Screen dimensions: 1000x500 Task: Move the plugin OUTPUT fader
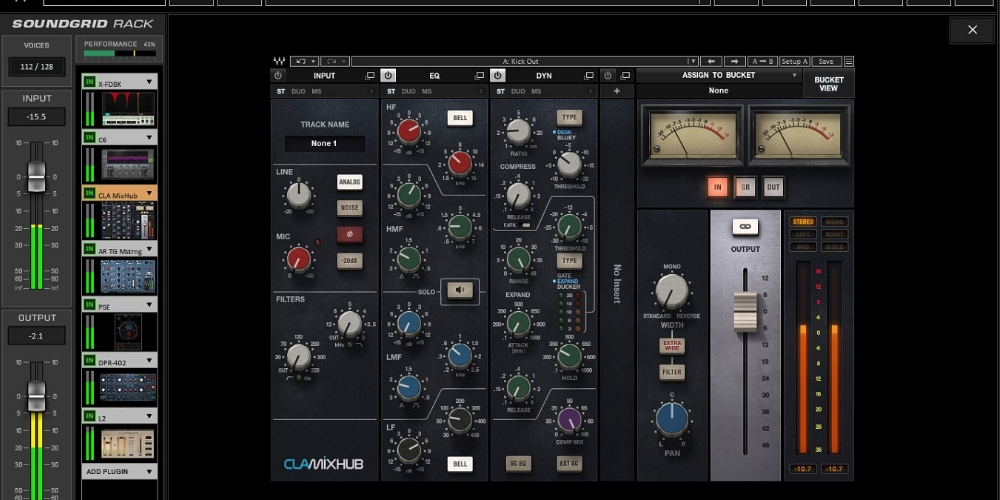[x=744, y=312]
